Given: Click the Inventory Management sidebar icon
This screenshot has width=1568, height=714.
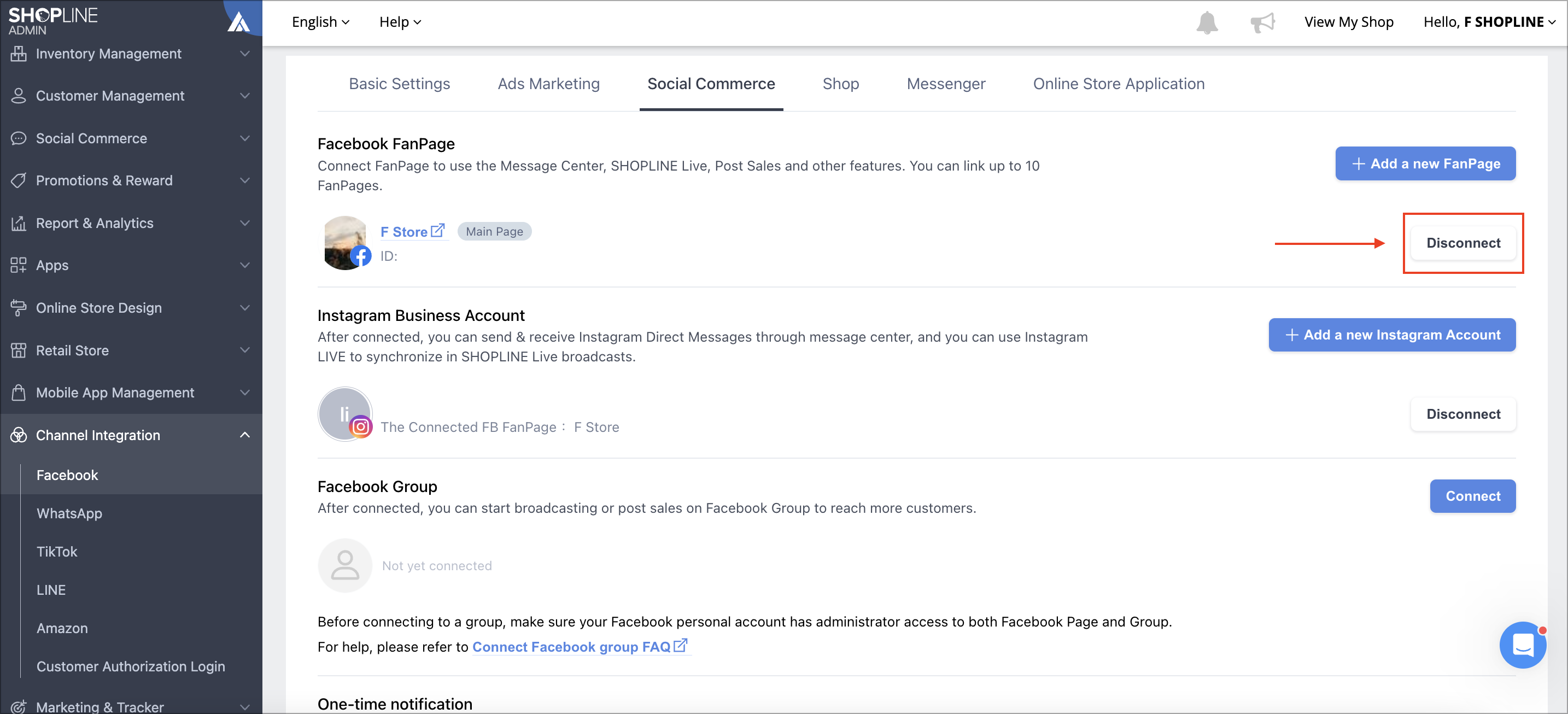Looking at the screenshot, I should click(x=19, y=54).
